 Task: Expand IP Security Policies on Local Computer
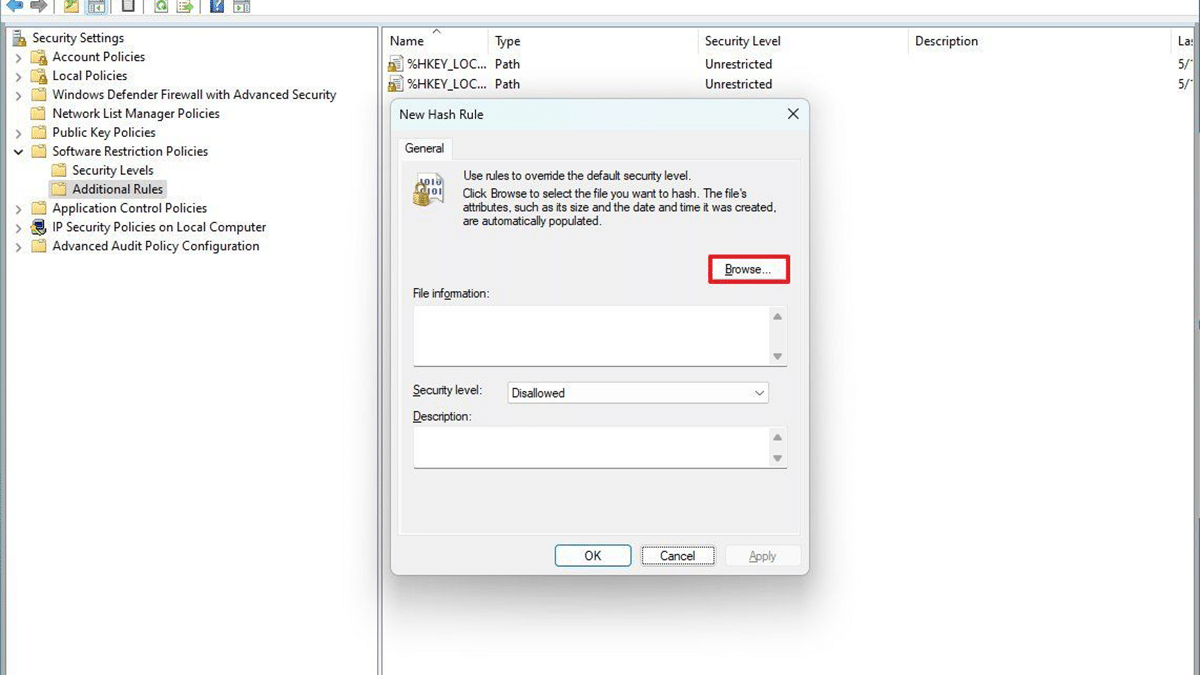18,228
